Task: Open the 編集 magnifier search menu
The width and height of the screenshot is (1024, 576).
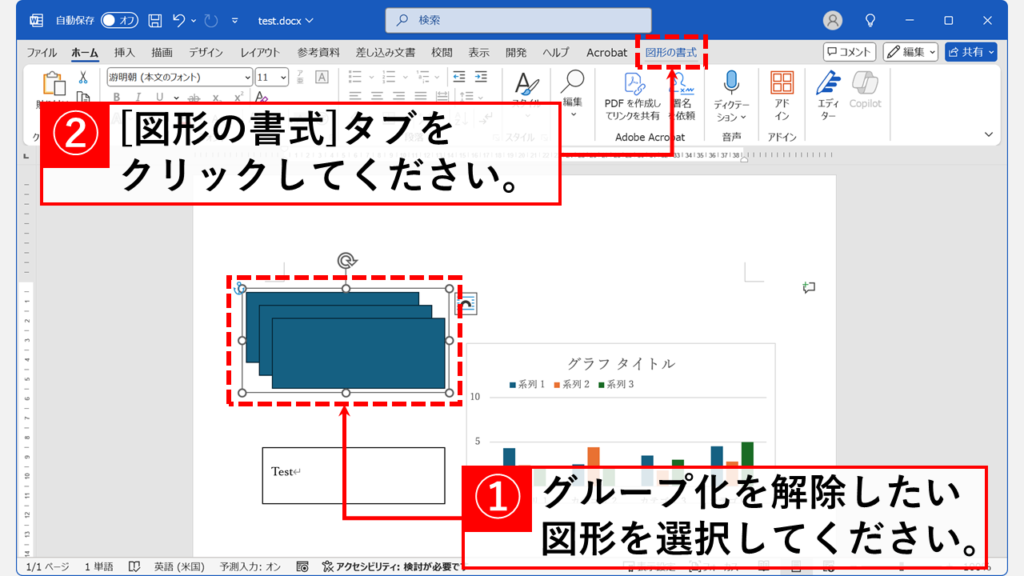Action: point(573,93)
